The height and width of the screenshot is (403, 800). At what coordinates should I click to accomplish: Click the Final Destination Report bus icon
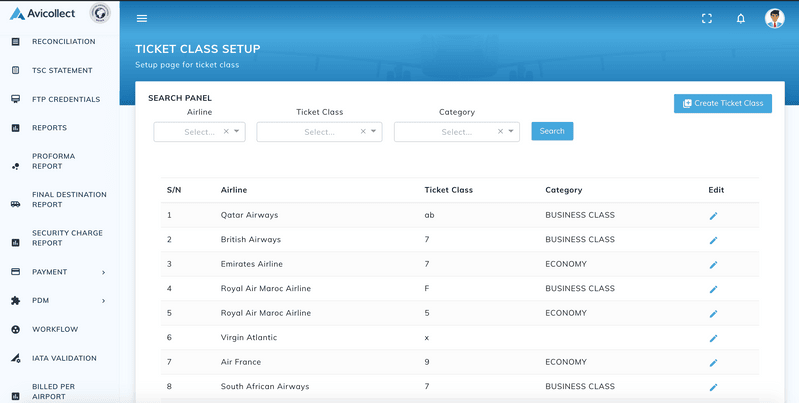click(x=15, y=205)
